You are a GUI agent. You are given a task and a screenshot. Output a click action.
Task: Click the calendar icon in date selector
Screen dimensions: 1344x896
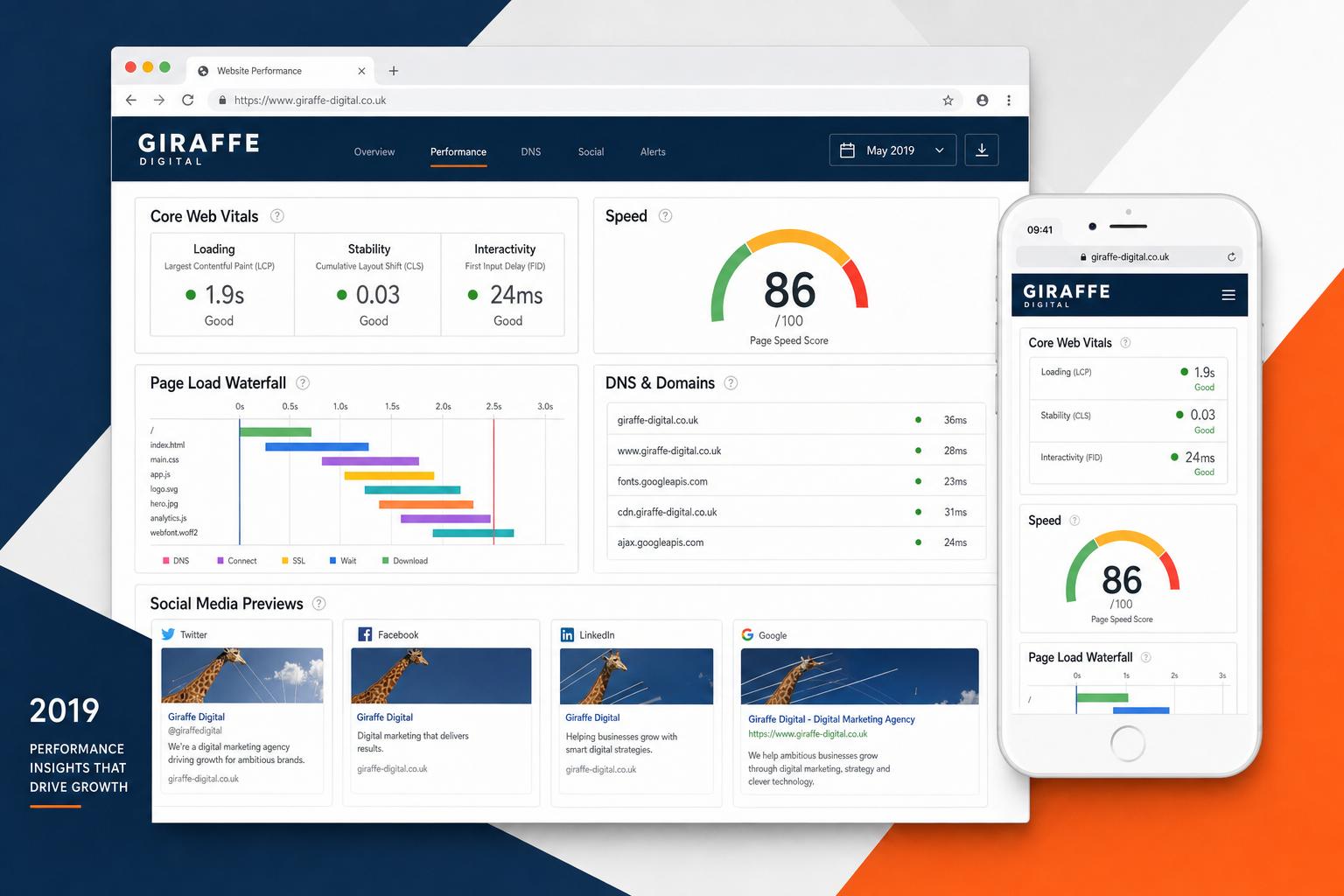point(847,150)
